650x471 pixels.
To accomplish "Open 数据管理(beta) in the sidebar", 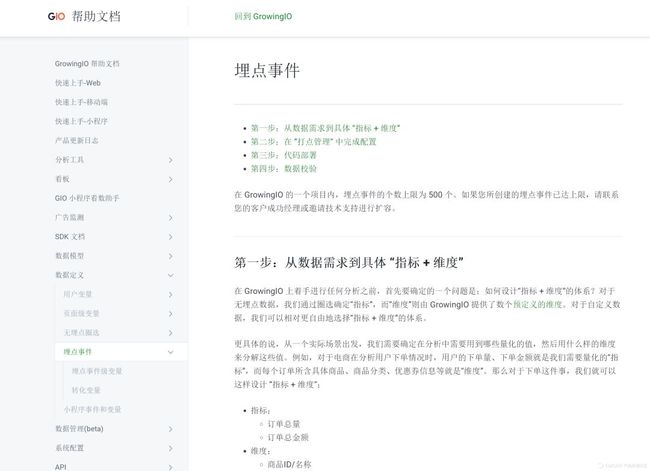I will click(79, 428).
